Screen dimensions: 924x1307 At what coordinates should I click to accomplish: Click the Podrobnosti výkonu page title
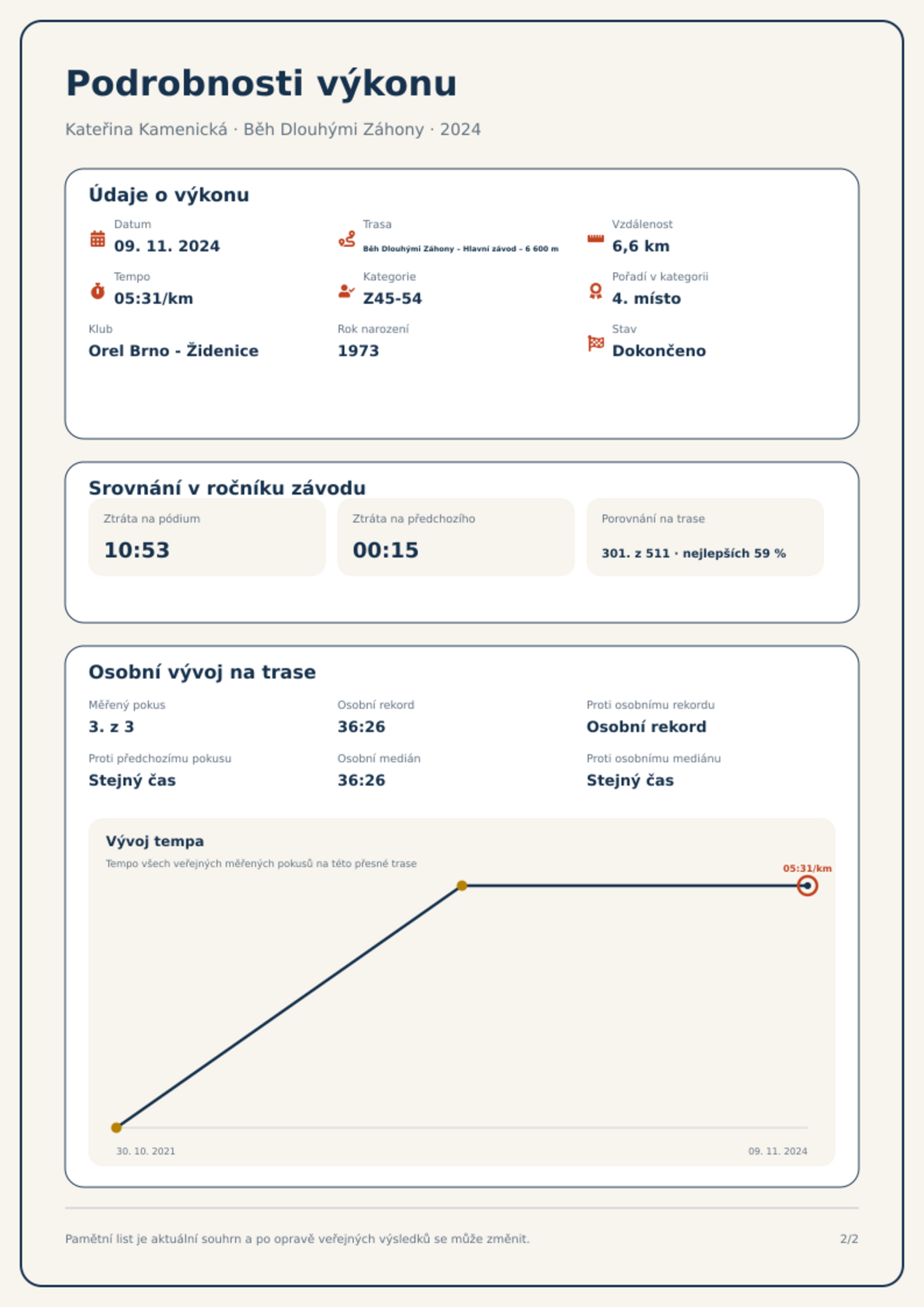(261, 84)
